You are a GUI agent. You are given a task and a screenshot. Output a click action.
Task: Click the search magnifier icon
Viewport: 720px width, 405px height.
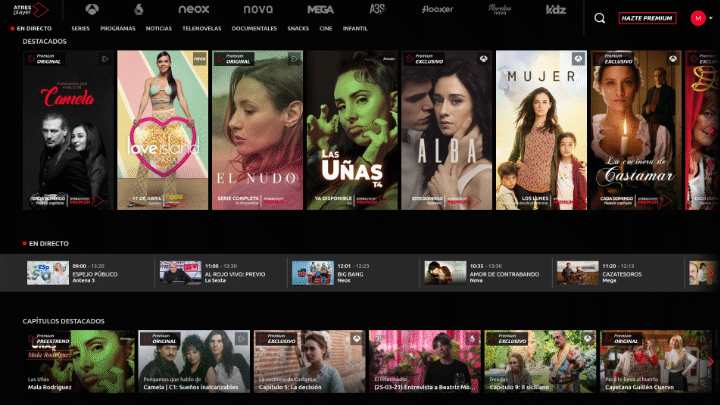point(600,18)
